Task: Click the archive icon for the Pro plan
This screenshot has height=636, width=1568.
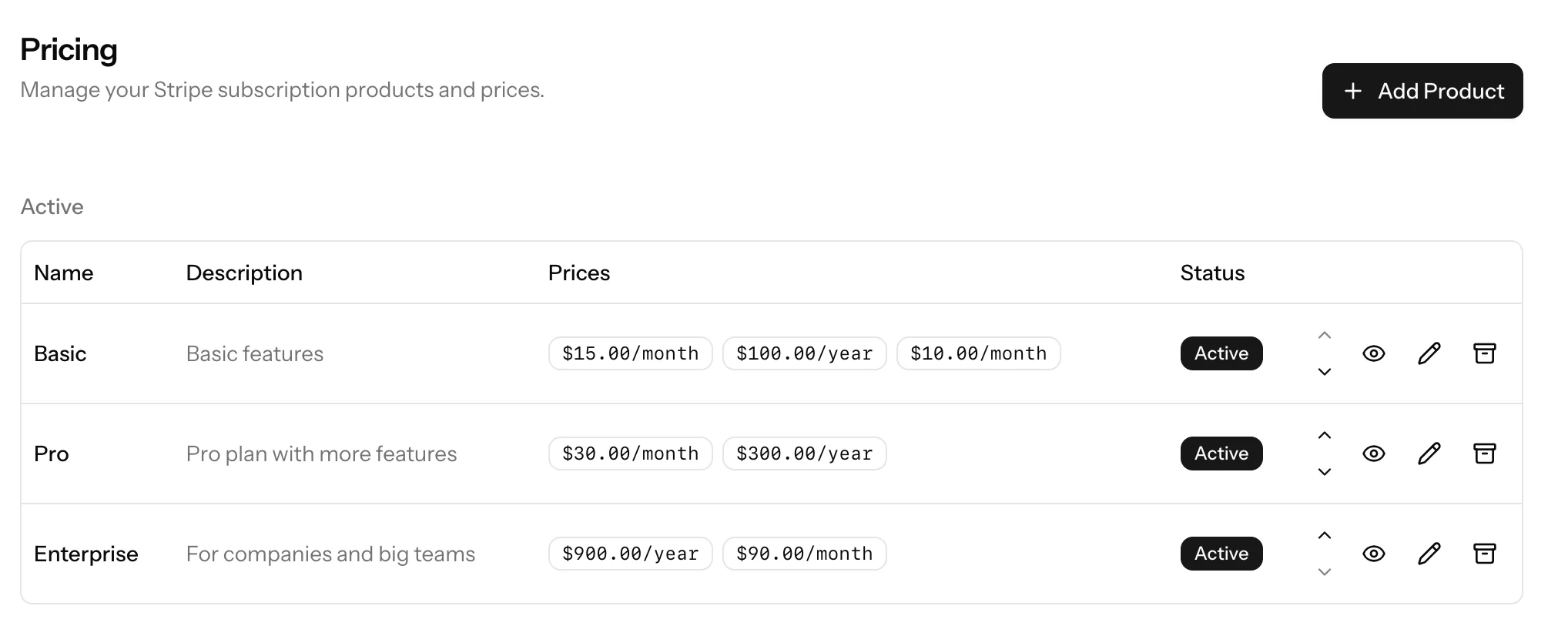Action: (x=1484, y=454)
